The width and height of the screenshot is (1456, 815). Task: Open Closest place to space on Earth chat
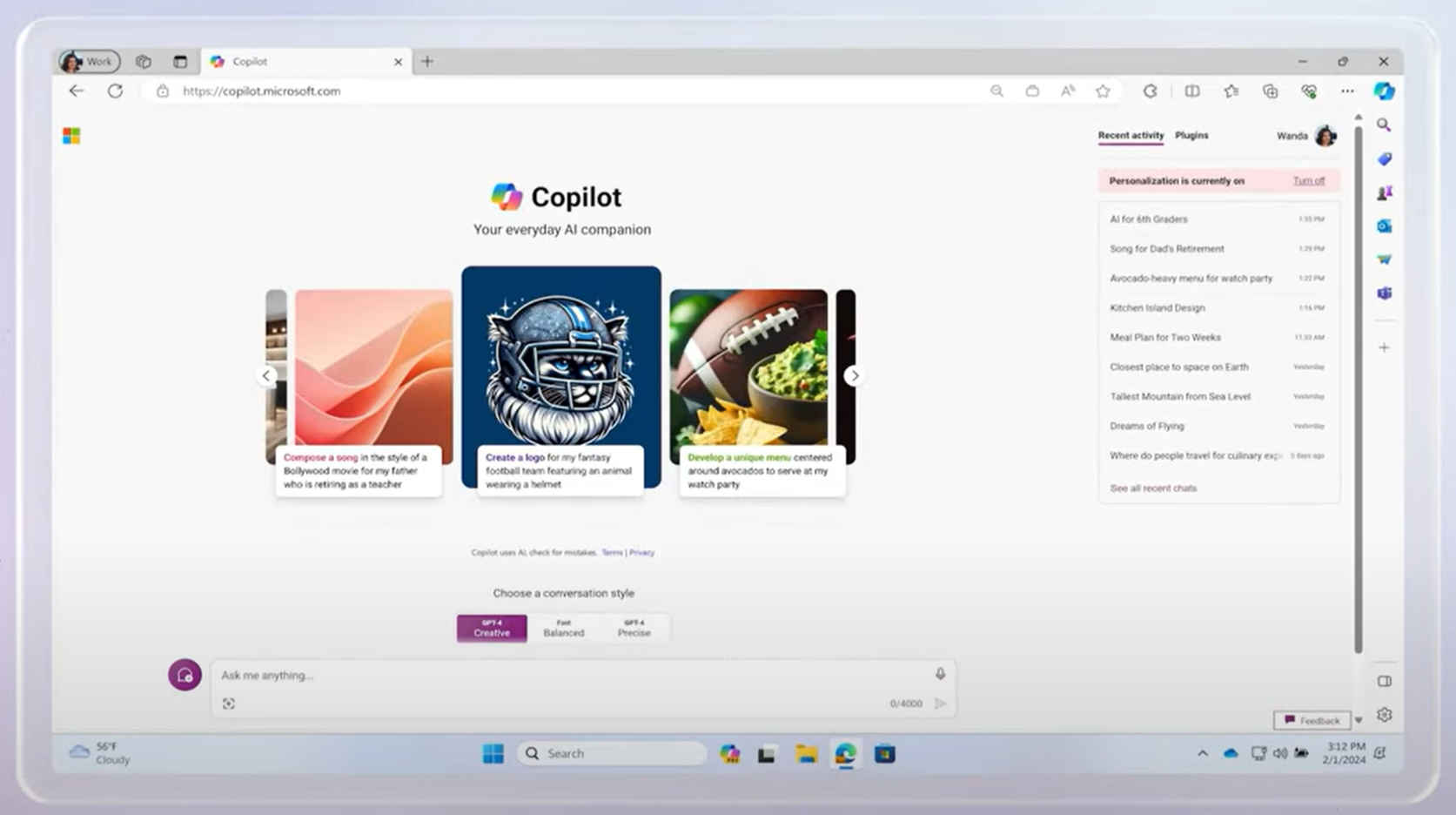click(1218, 367)
